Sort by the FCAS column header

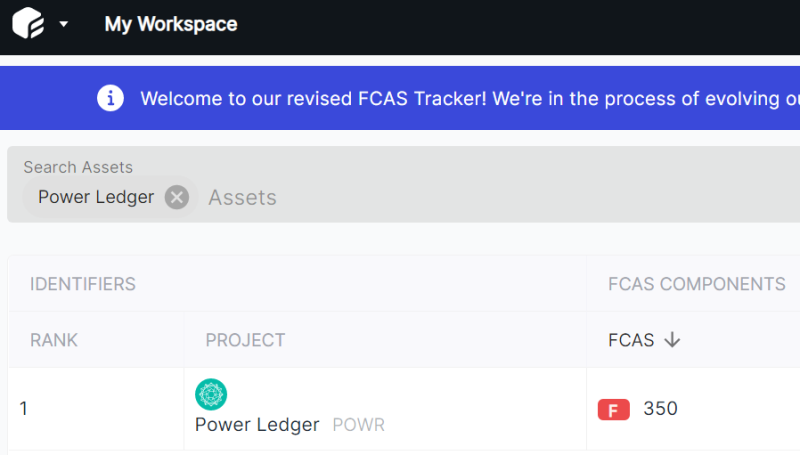(631, 340)
